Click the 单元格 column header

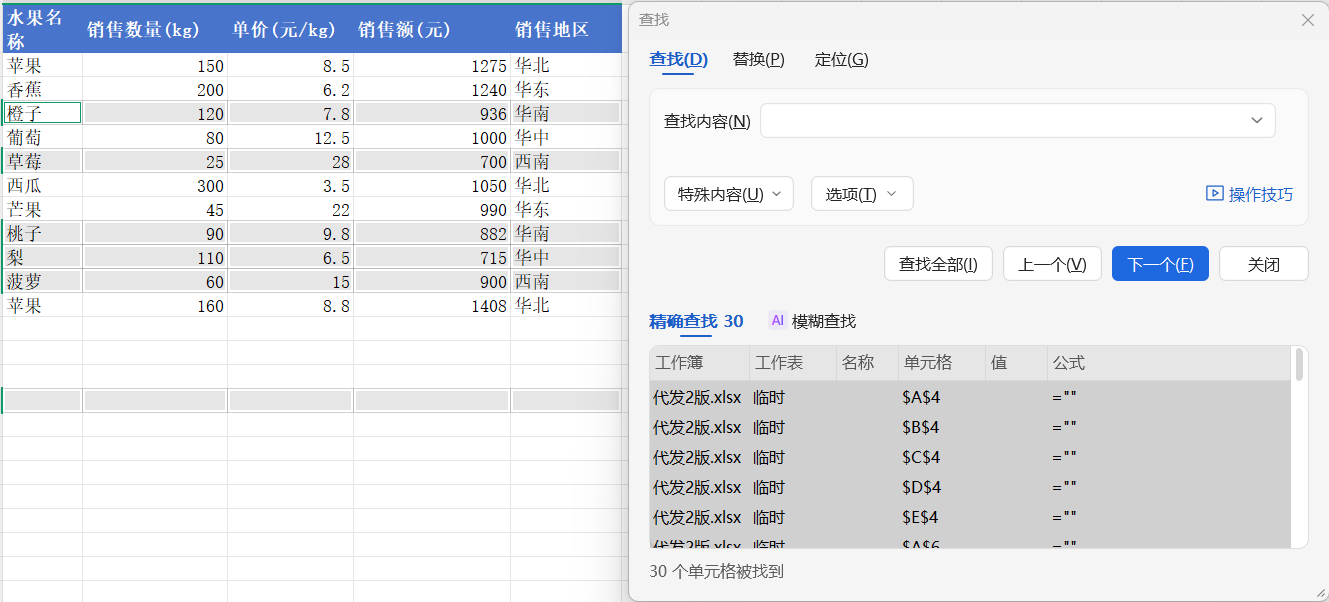coord(942,363)
